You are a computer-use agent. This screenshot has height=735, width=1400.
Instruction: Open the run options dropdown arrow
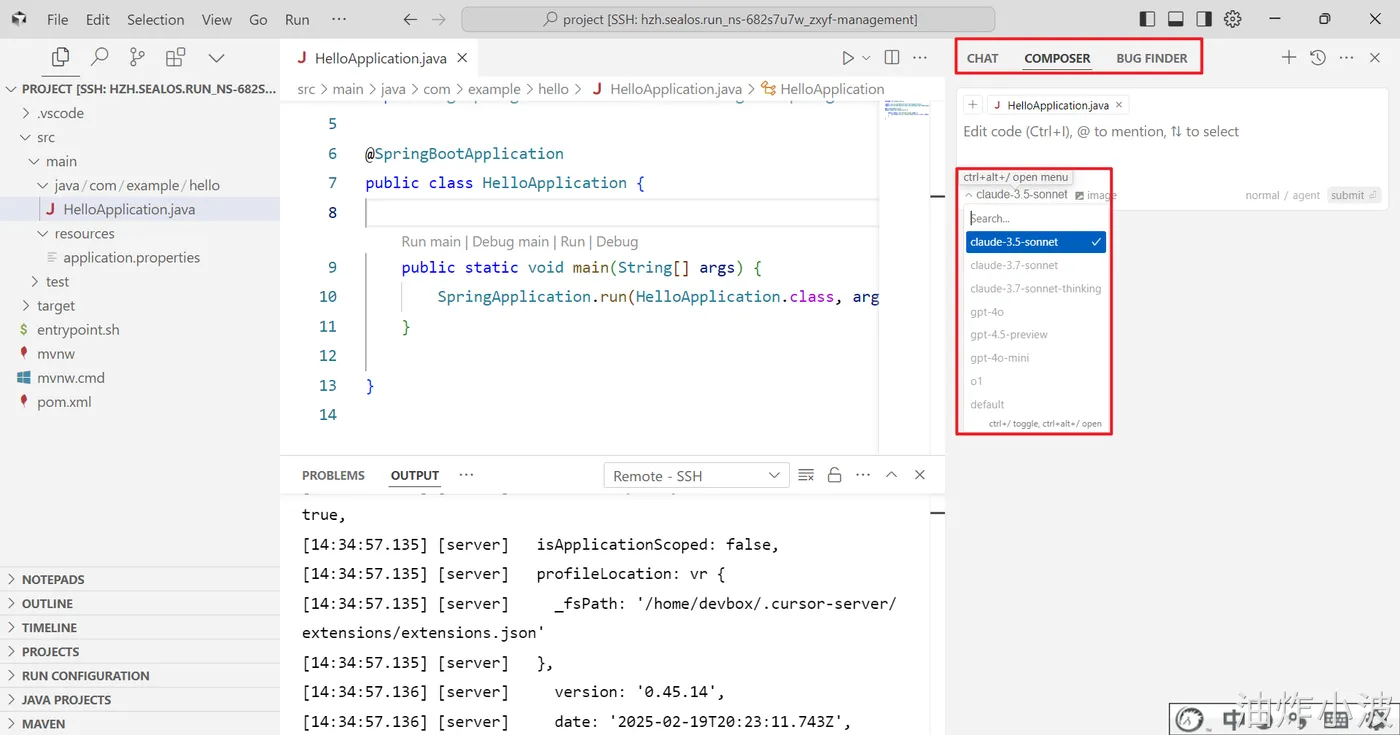click(x=866, y=58)
